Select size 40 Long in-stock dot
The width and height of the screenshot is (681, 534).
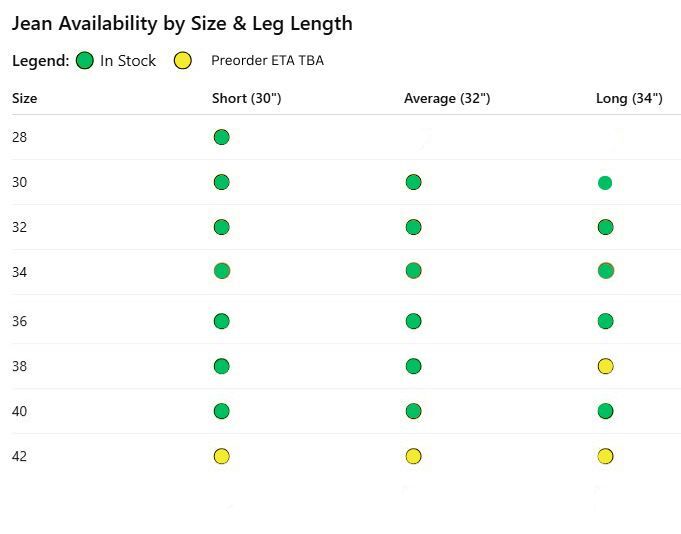[x=605, y=411]
